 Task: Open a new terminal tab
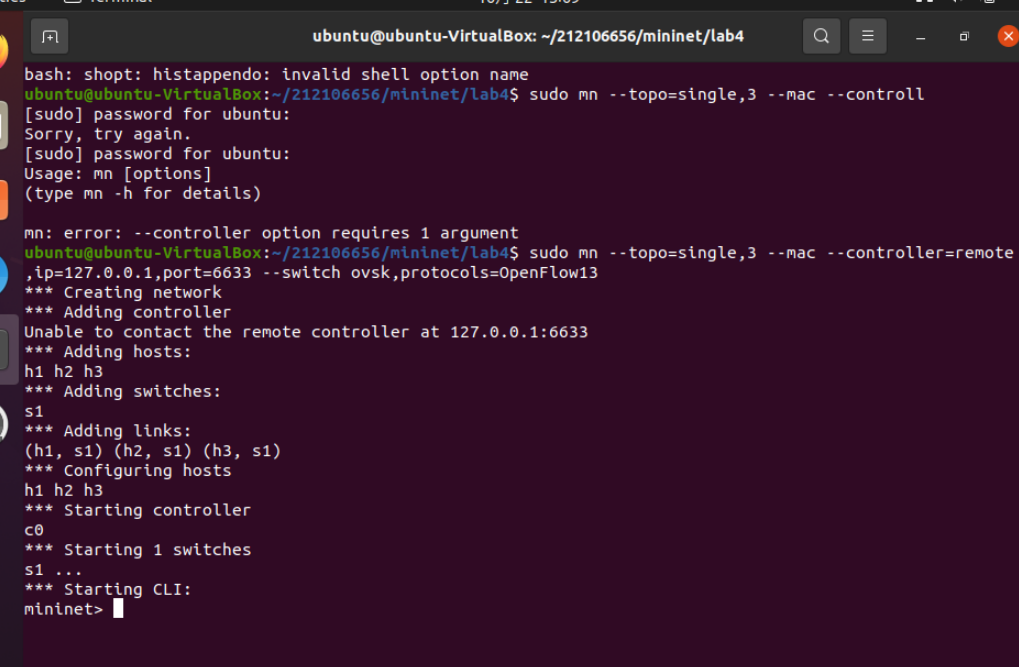(x=49, y=37)
